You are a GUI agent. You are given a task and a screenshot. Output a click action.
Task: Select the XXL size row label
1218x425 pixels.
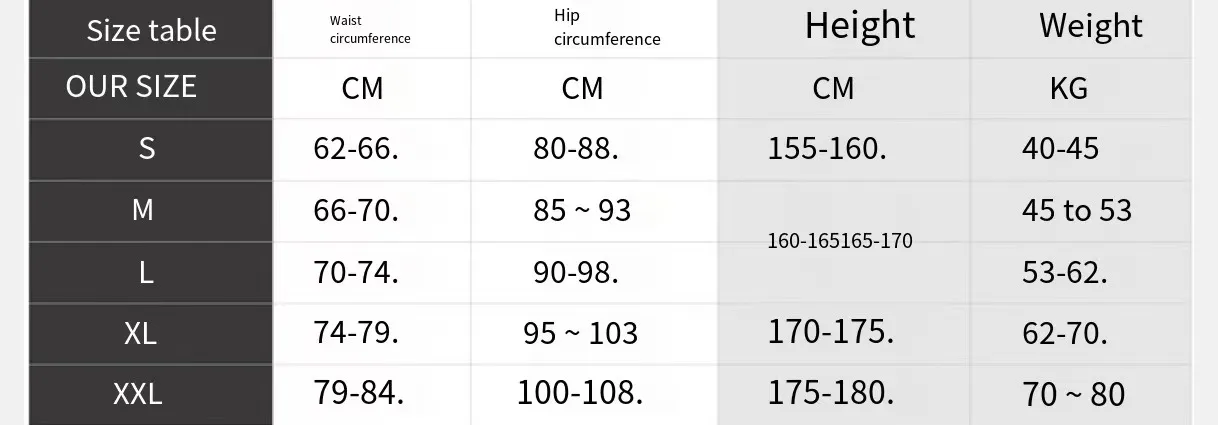tap(138, 393)
